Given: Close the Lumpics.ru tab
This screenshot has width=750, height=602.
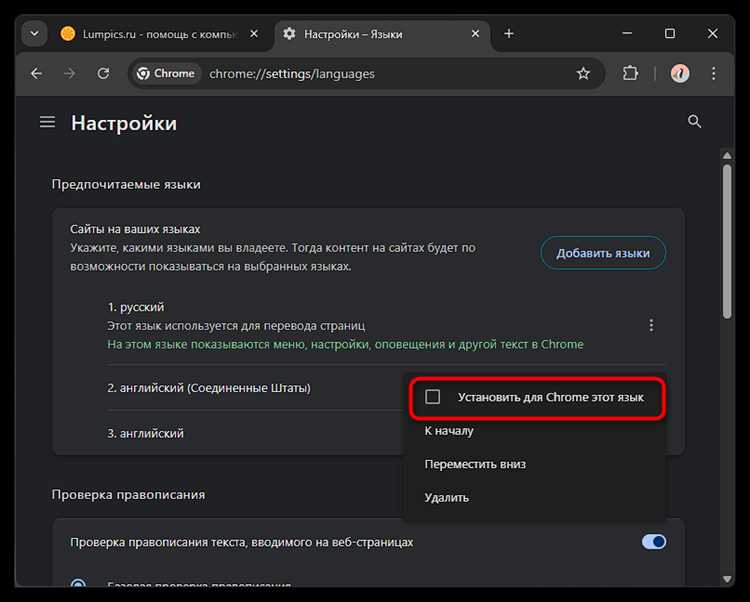Looking at the screenshot, I should 254,34.
